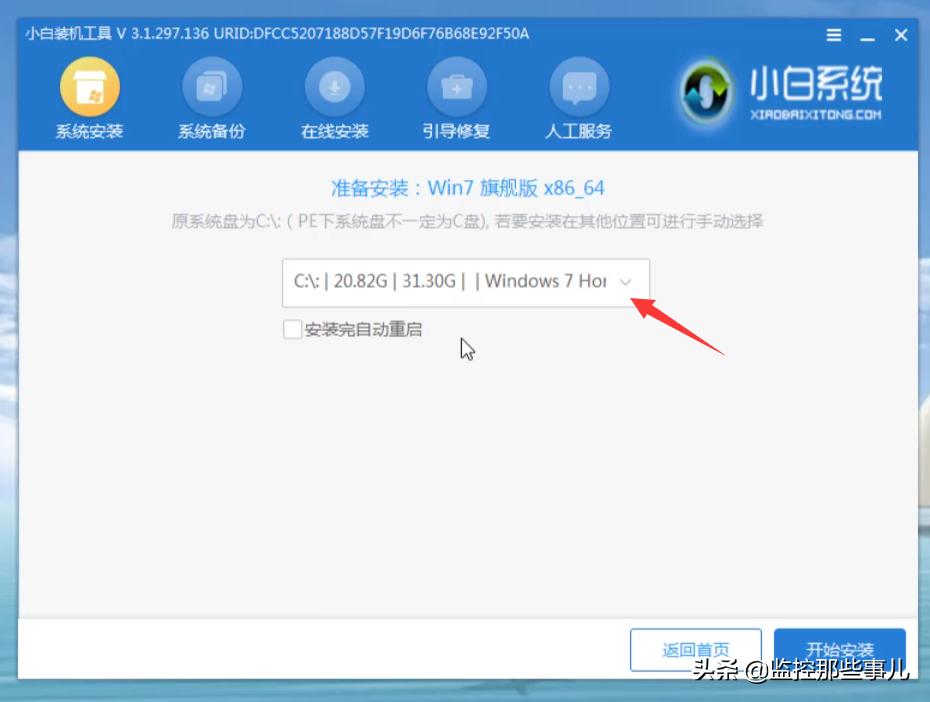The width and height of the screenshot is (930, 702).
Task: Click 返回首页 to return home
Action: pos(696,649)
